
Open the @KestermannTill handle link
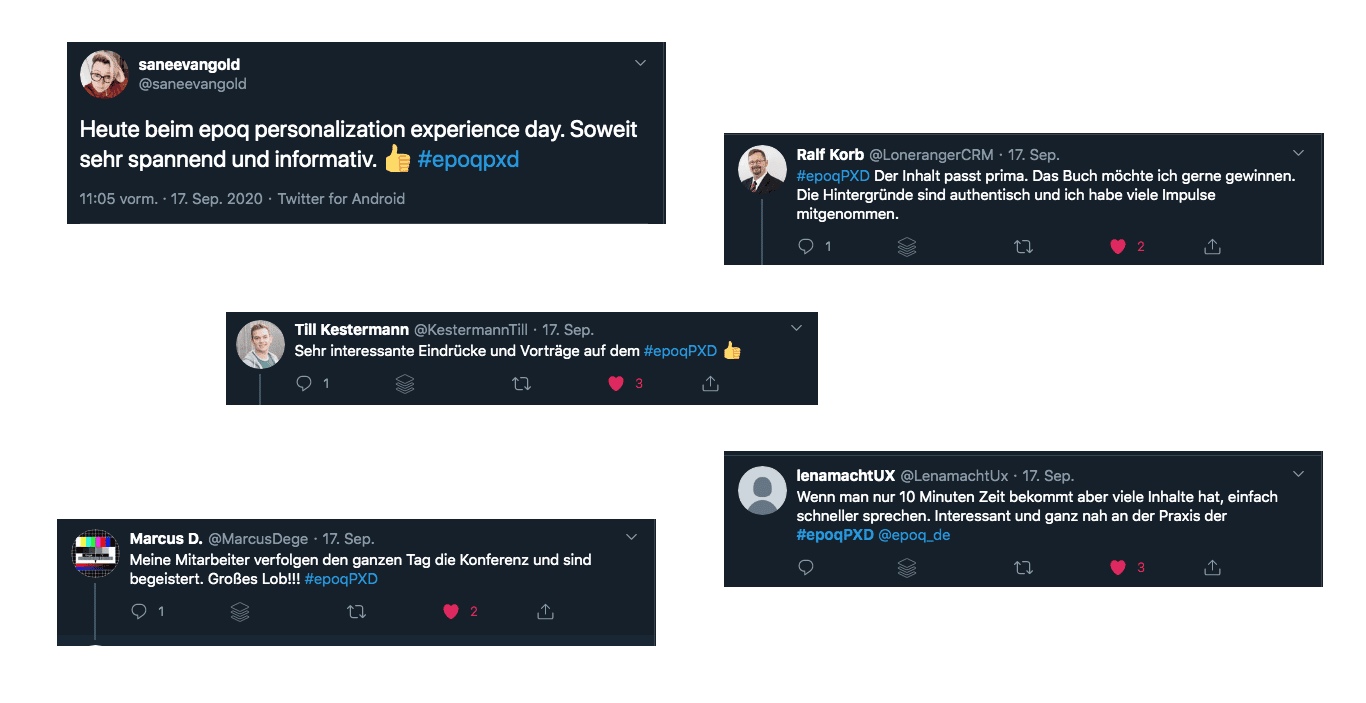point(471,329)
